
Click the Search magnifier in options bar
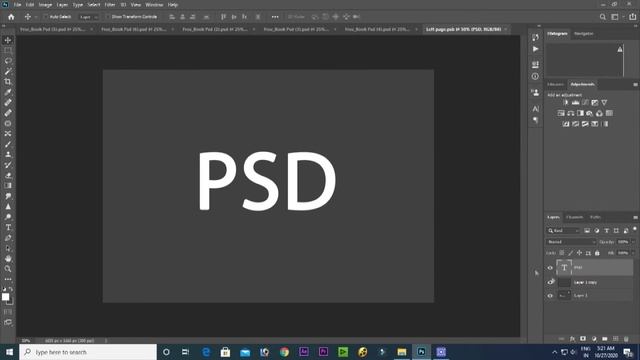(603, 17)
